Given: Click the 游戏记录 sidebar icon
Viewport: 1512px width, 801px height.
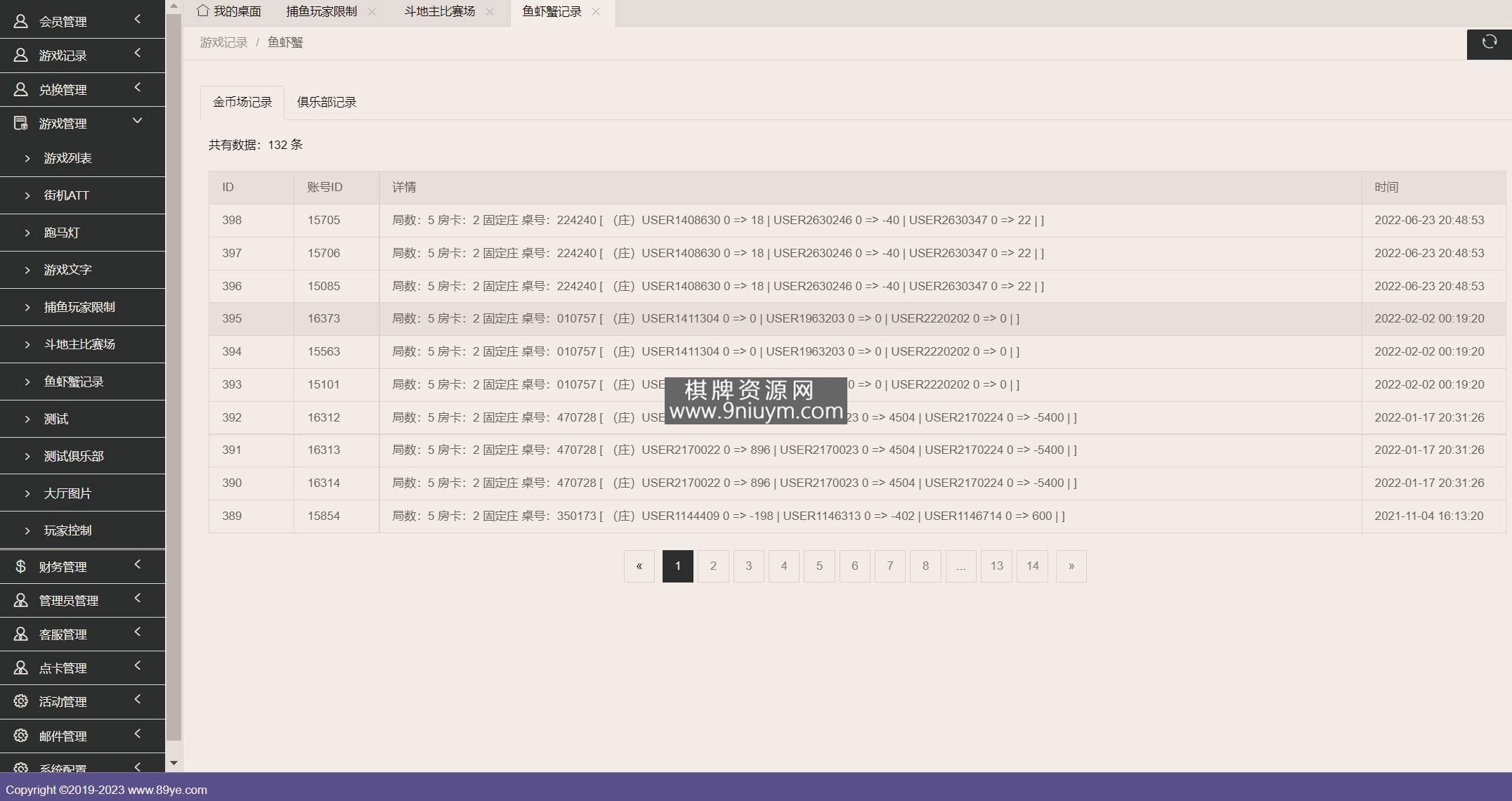Looking at the screenshot, I should (20, 55).
